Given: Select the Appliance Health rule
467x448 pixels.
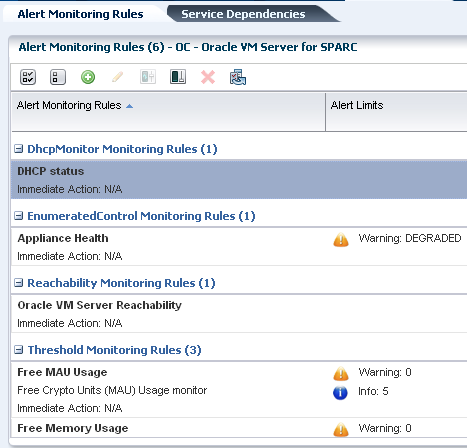Looking at the screenshot, I should pyautogui.click(x=63, y=238).
